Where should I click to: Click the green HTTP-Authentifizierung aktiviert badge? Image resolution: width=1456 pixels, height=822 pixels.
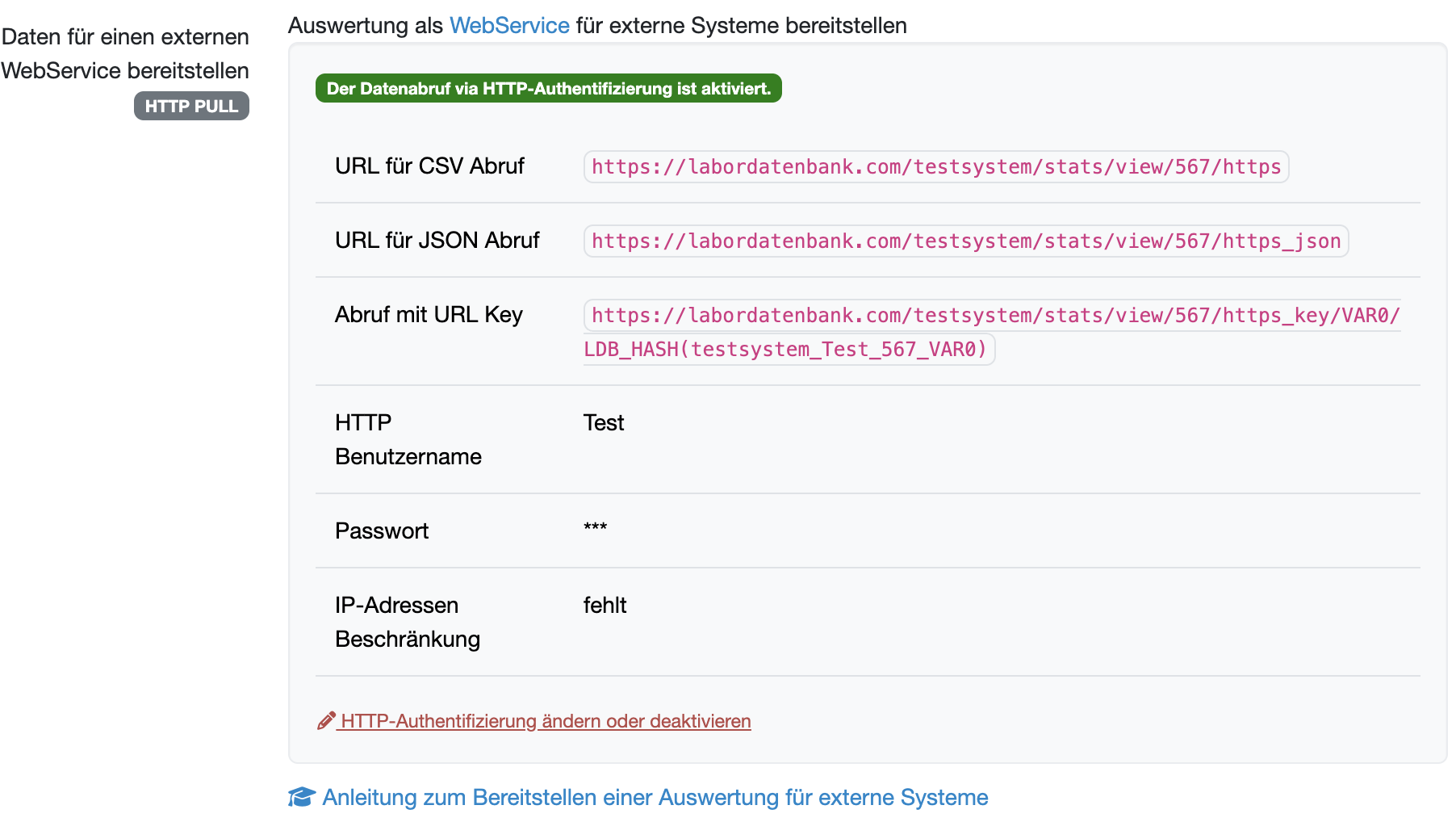[x=548, y=89]
